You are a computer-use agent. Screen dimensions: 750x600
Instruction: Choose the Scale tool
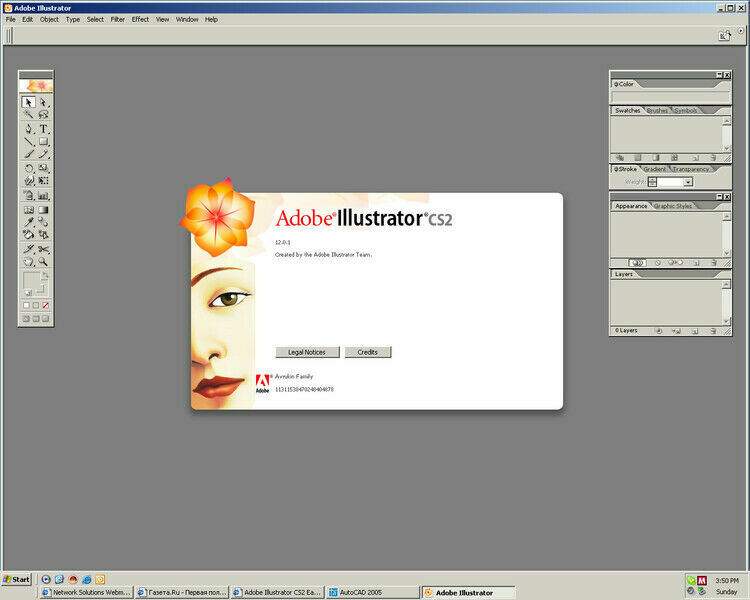[x=43, y=168]
